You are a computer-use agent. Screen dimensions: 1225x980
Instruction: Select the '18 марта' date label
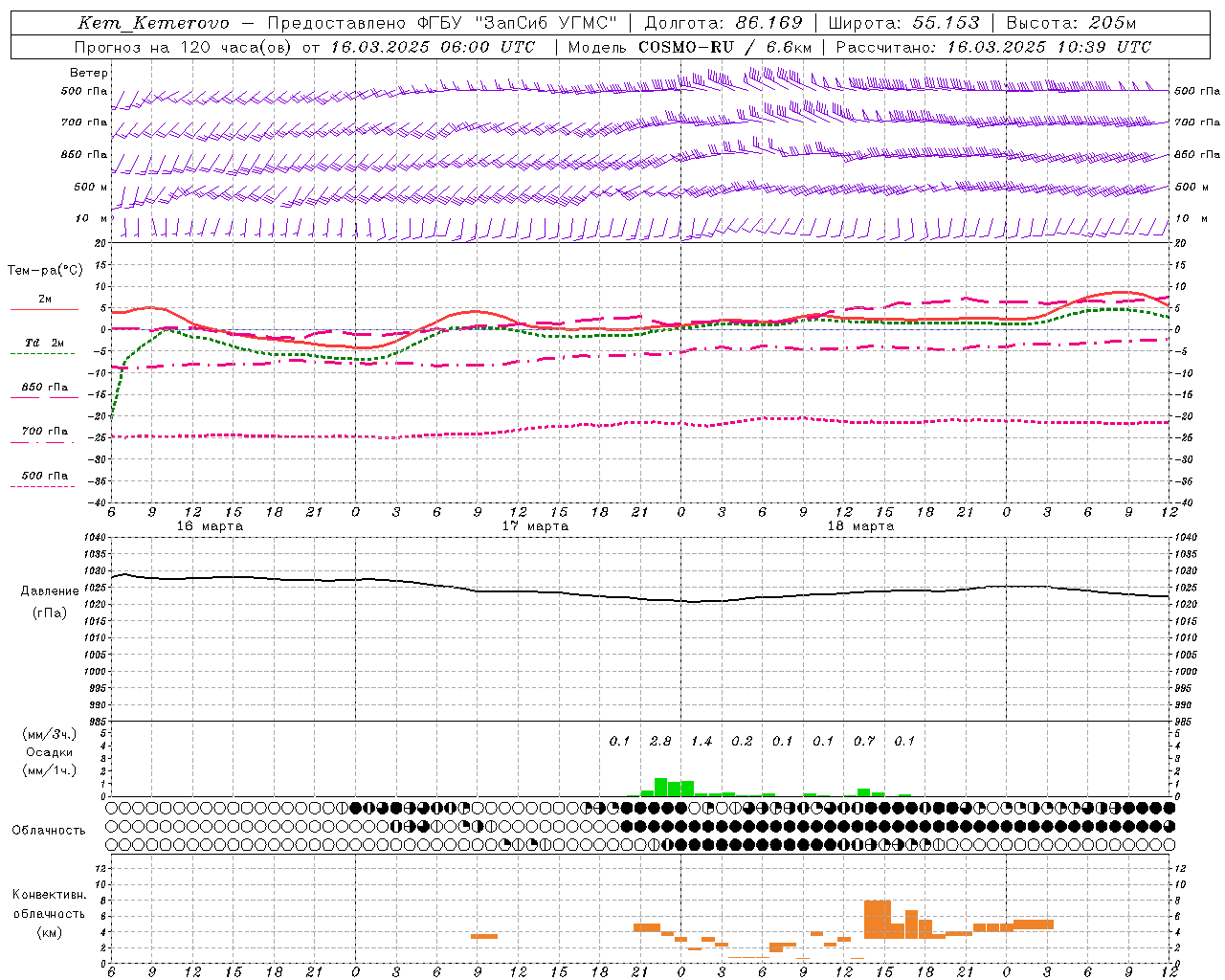coord(860,526)
